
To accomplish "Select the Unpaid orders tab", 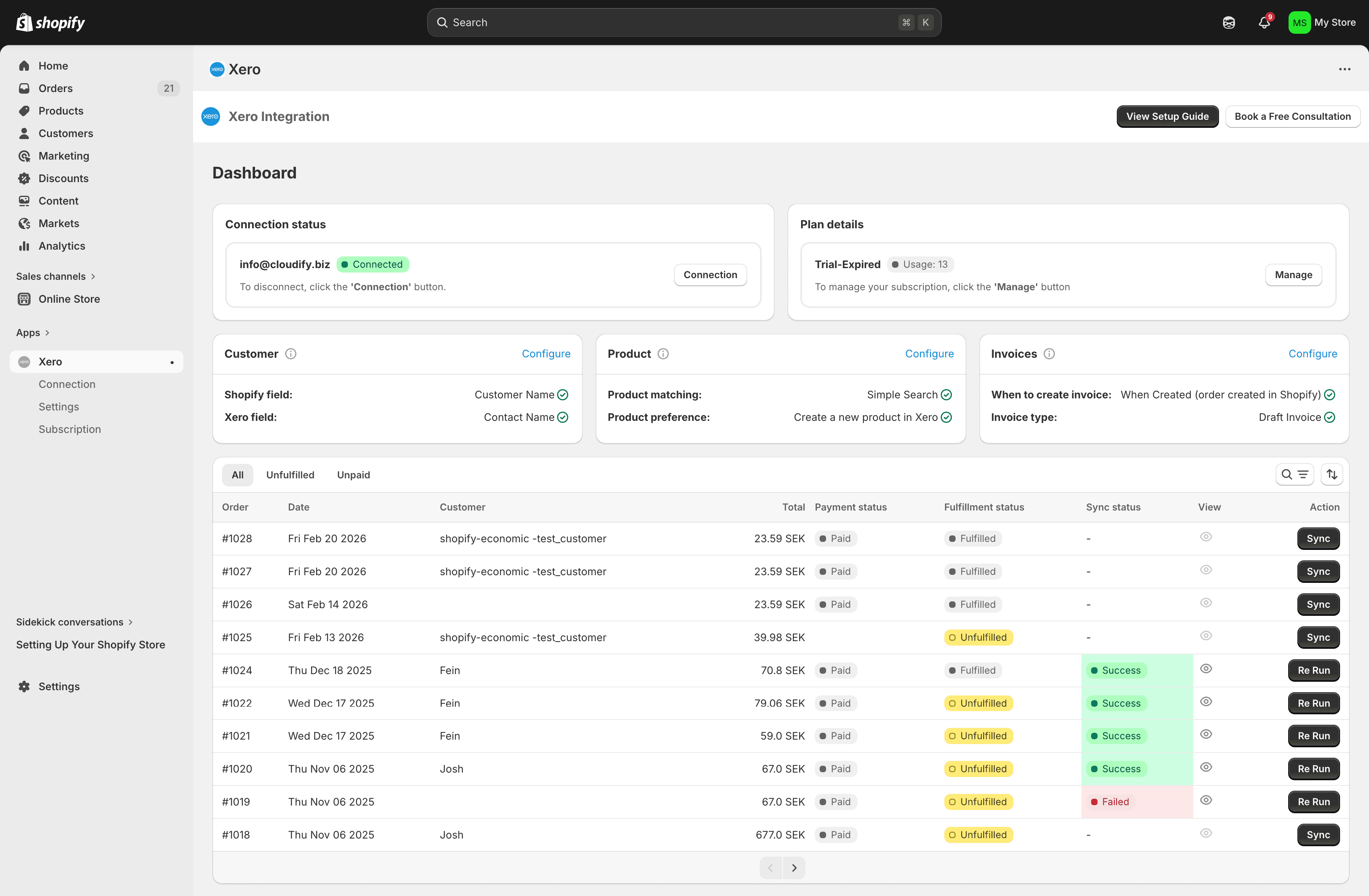I will (x=353, y=475).
